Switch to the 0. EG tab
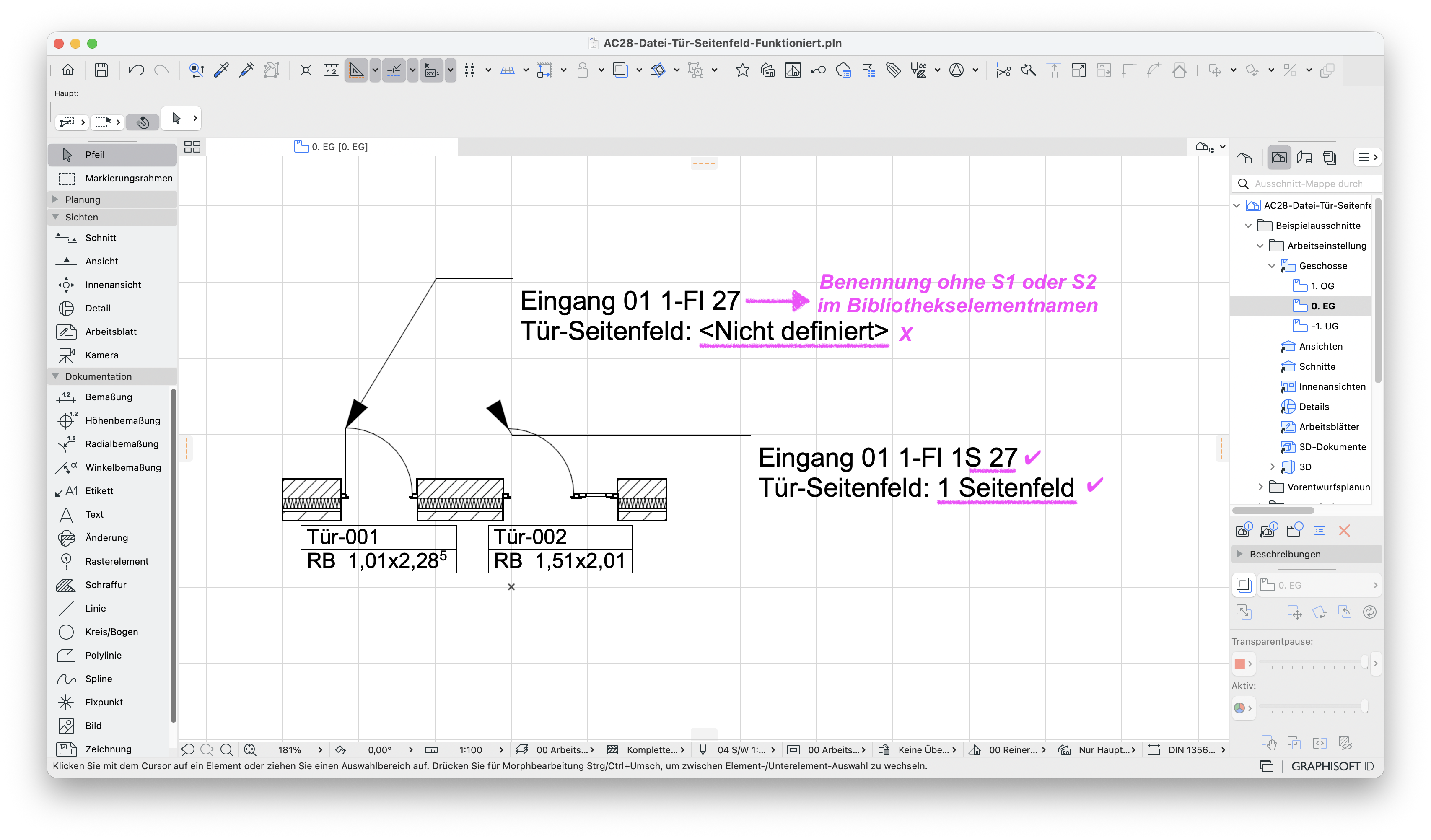The height and width of the screenshot is (840, 1431). pos(331,147)
